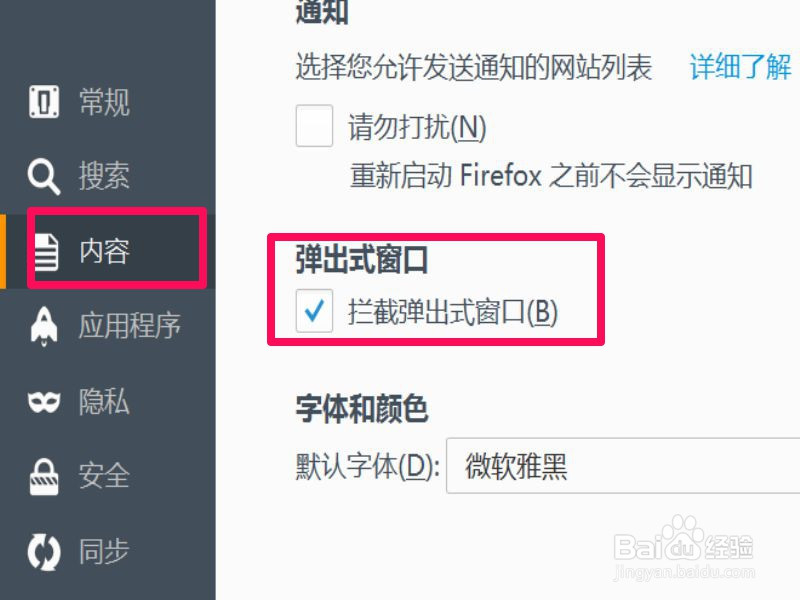
Task: Click the 拦截弹出式窗口(B) checkbox label
Action: (453, 312)
